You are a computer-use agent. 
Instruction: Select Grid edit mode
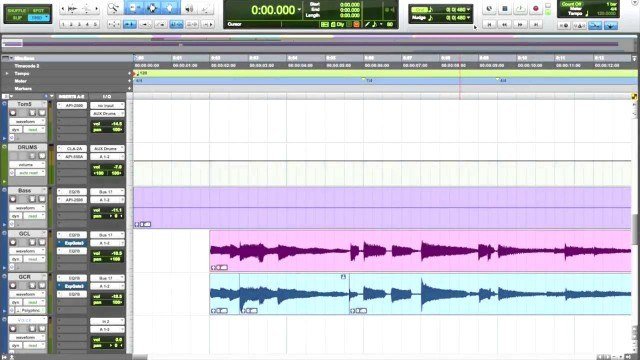[39, 18]
